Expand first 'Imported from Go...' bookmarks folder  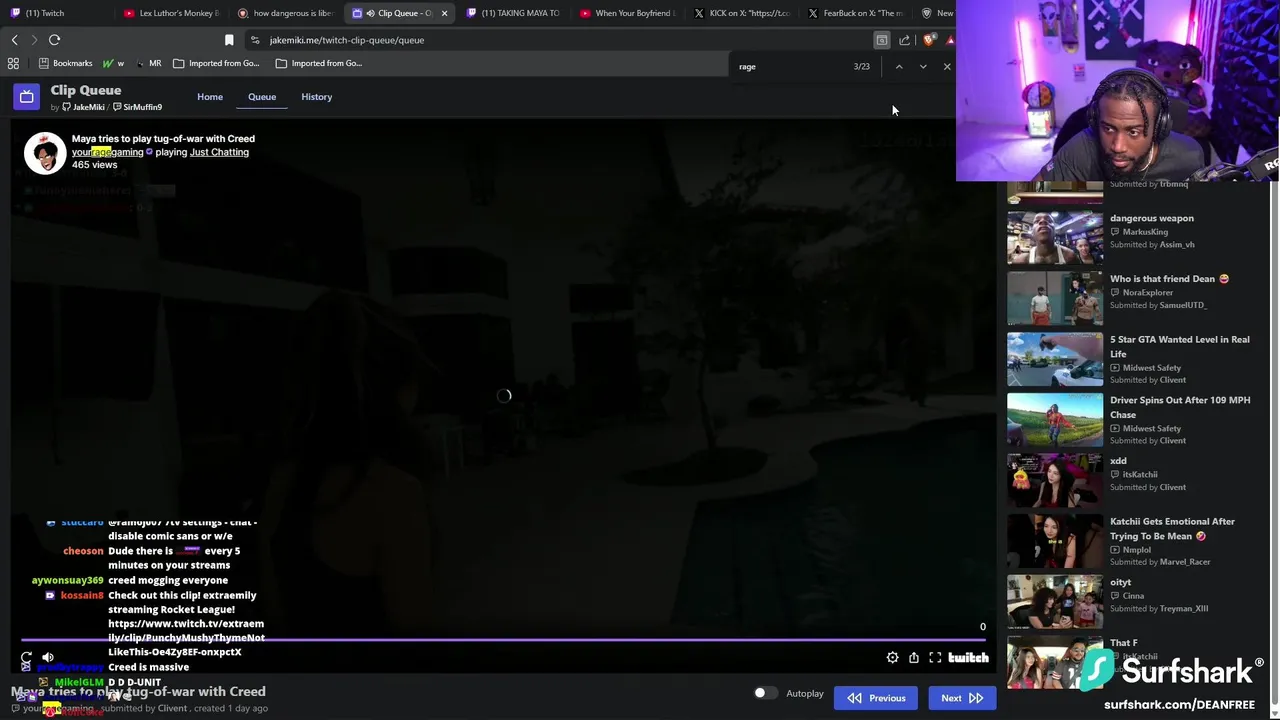click(x=216, y=63)
